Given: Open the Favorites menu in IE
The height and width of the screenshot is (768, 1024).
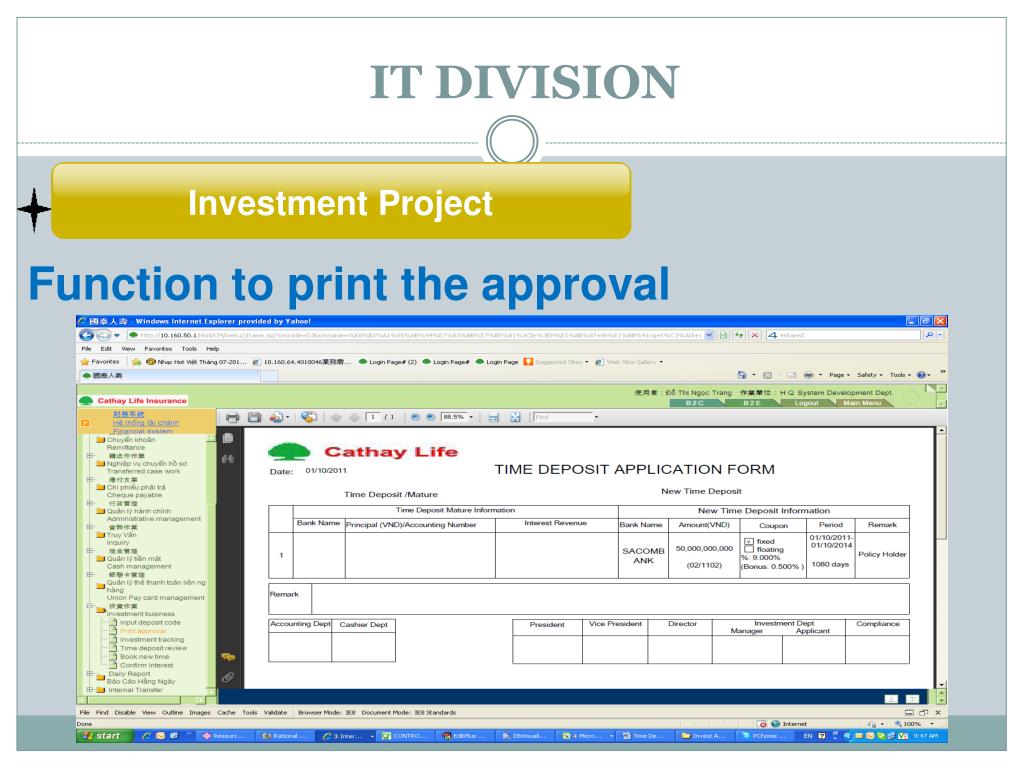Looking at the screenshot, I should tap(158, 349).
